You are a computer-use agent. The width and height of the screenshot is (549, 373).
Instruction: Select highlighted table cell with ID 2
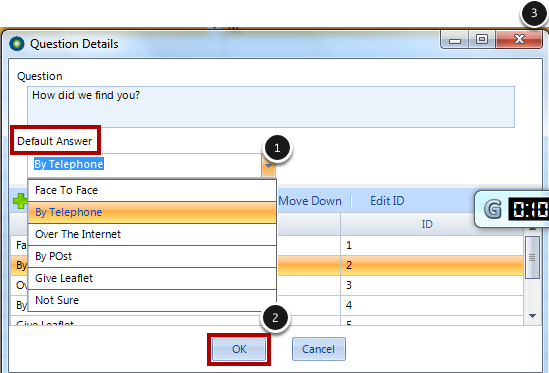tap(432, 265)
